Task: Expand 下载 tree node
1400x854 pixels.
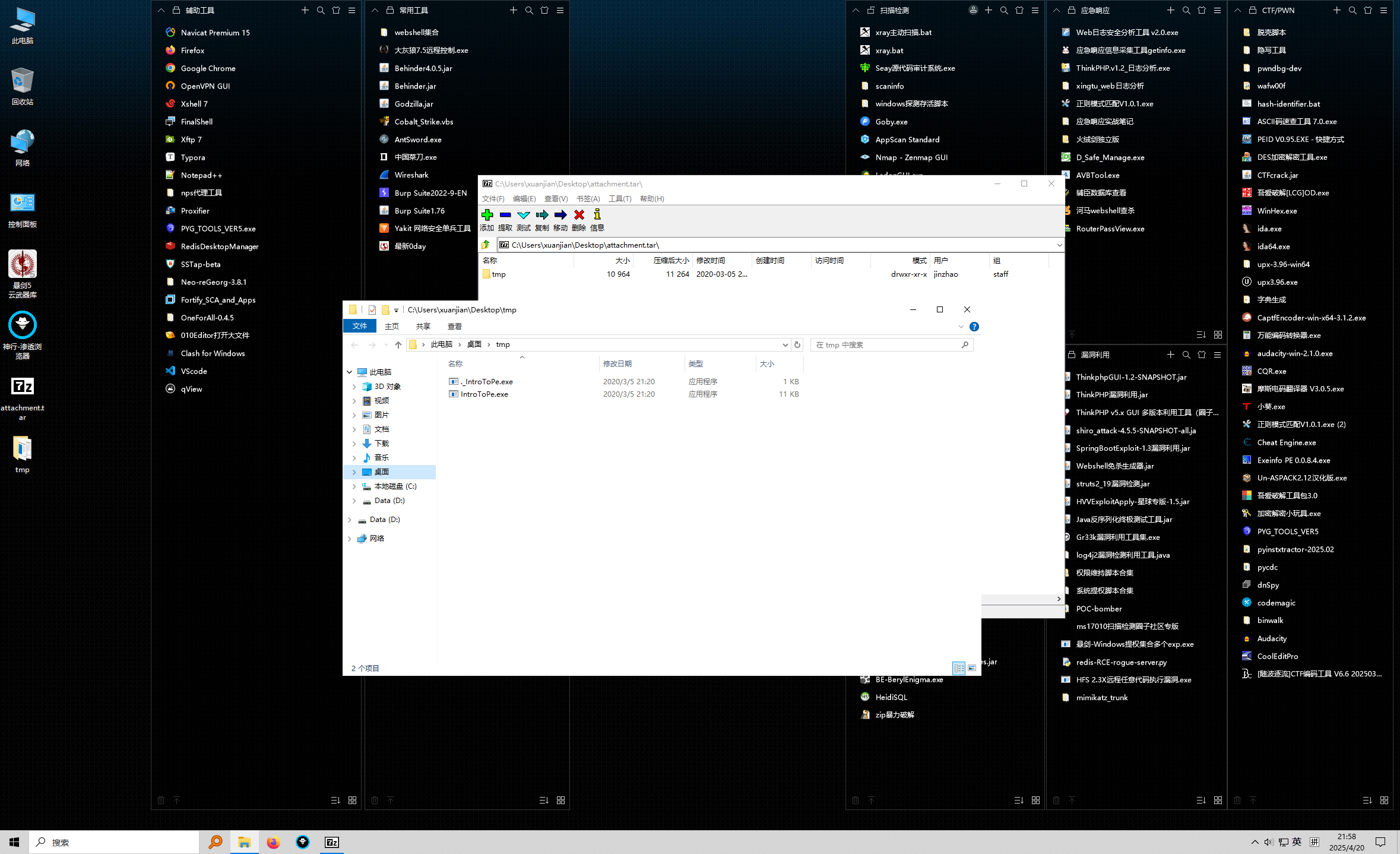Action: click(354, 443)
